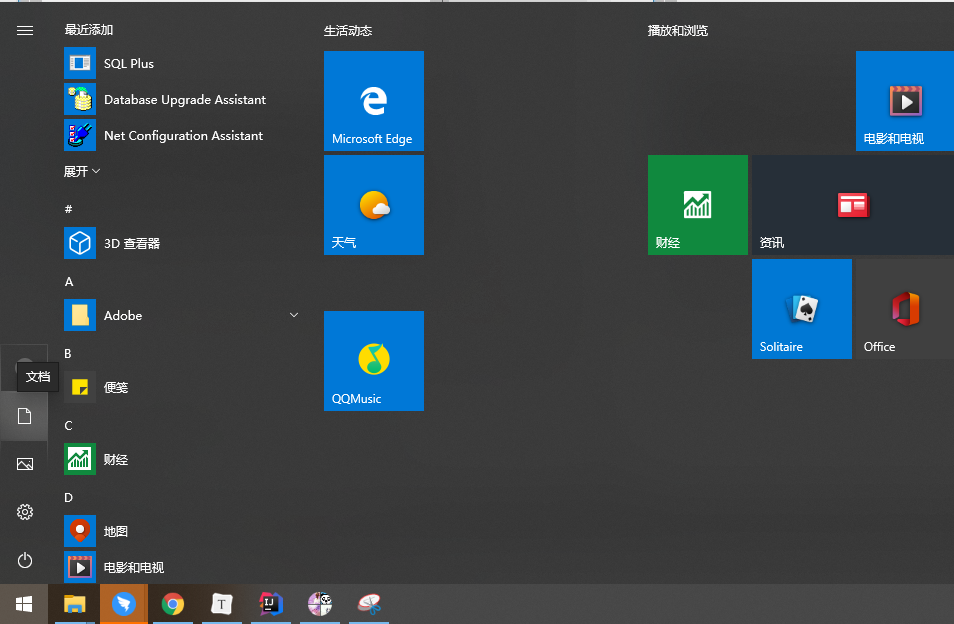Open Google Chrome from taskbar

[173, 604]
